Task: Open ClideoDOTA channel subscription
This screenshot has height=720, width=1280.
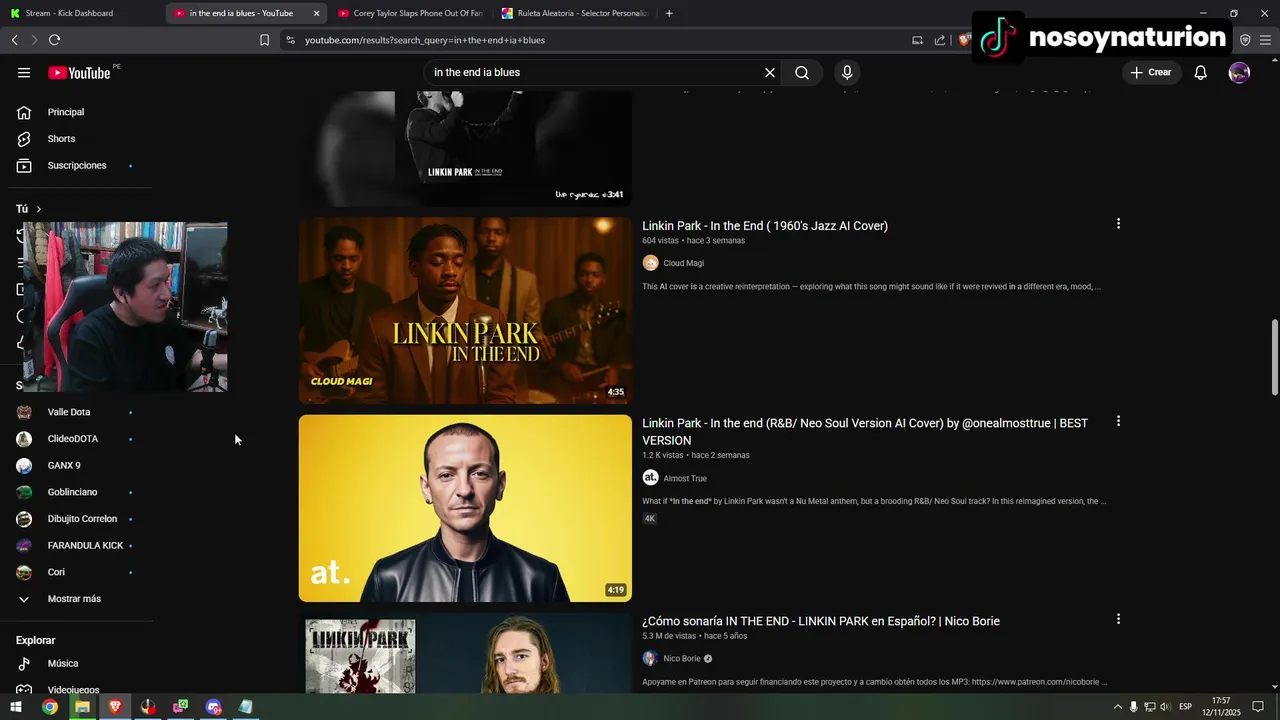Action: point(75,439)
